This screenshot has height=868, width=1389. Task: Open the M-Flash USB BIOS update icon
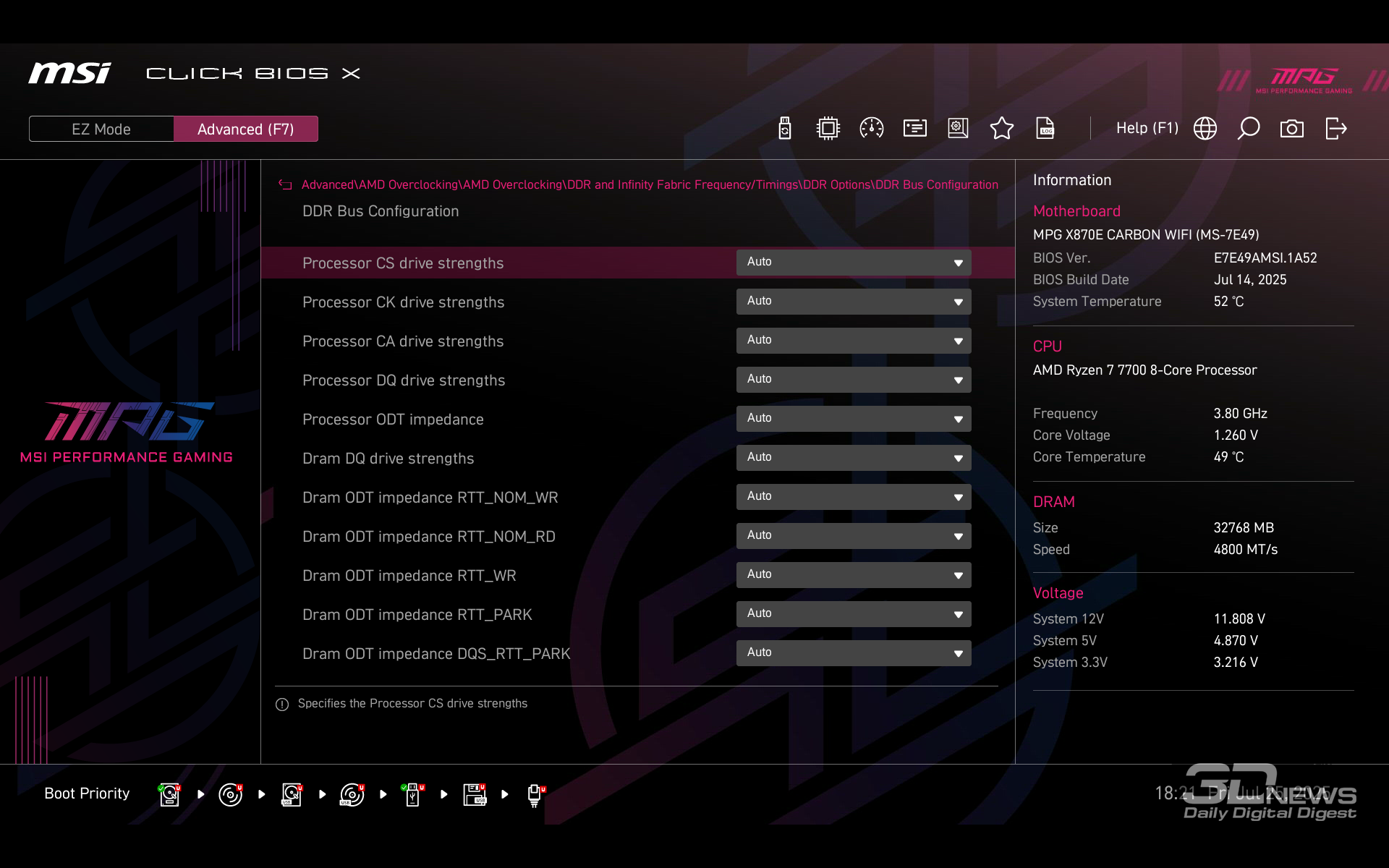(785, 129)
